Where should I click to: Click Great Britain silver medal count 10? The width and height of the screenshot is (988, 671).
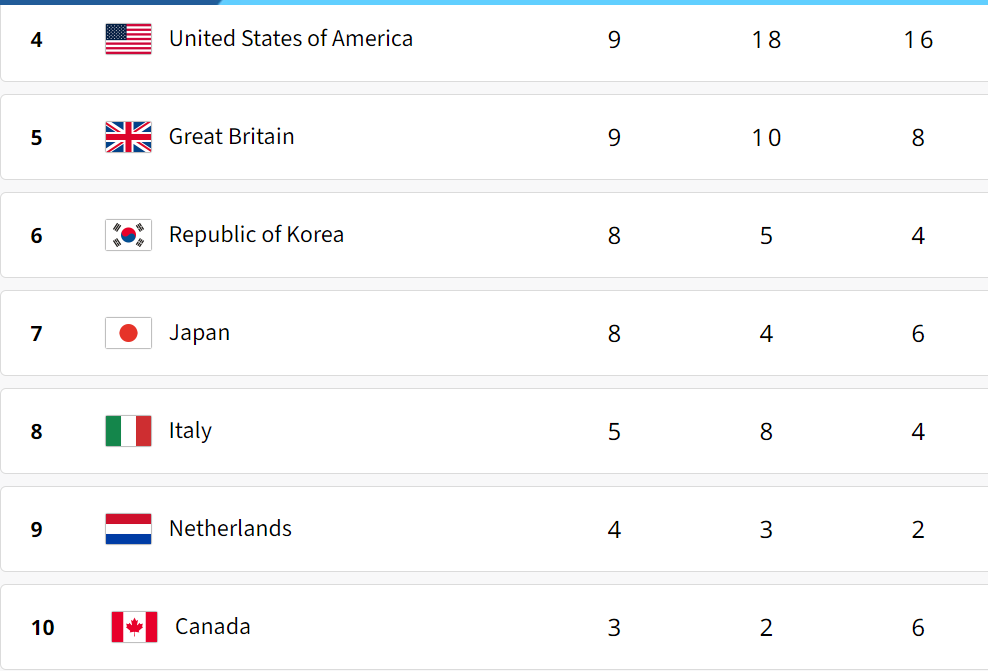(766, 137)
